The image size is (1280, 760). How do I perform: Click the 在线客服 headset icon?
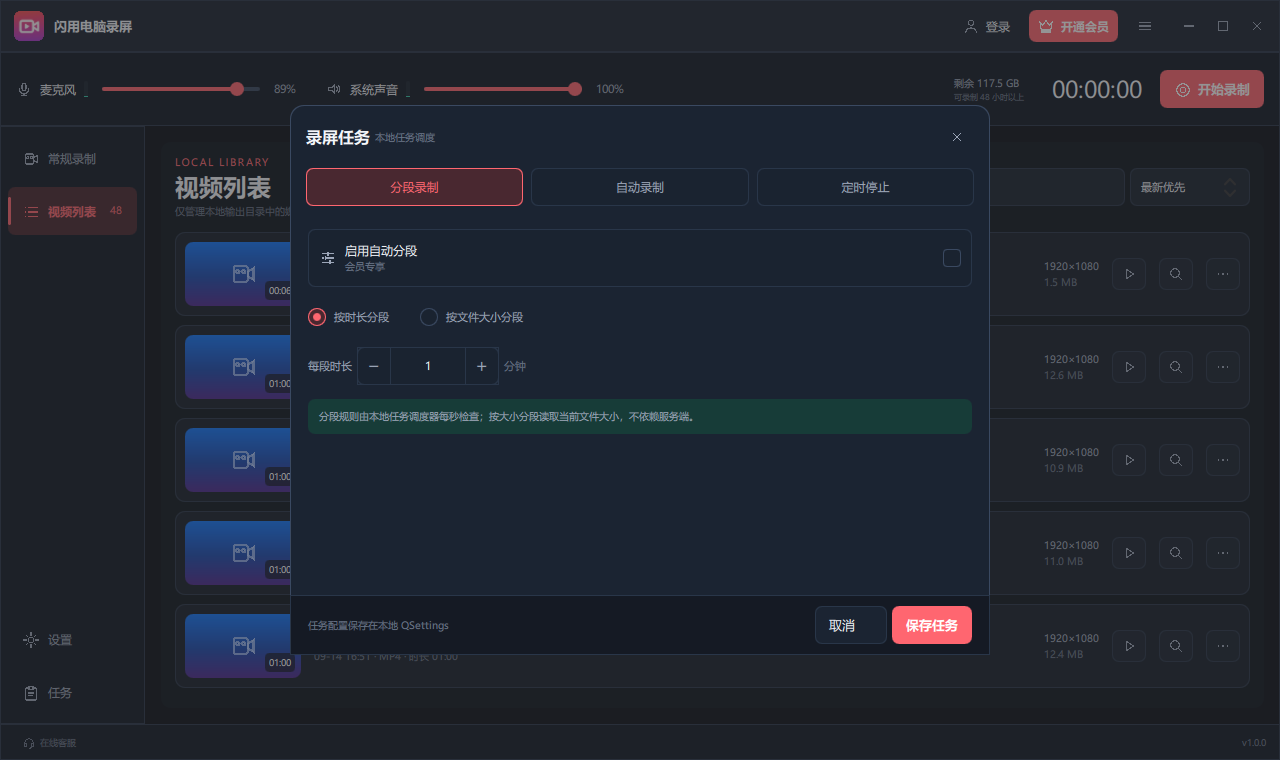[x=28, y=743]
